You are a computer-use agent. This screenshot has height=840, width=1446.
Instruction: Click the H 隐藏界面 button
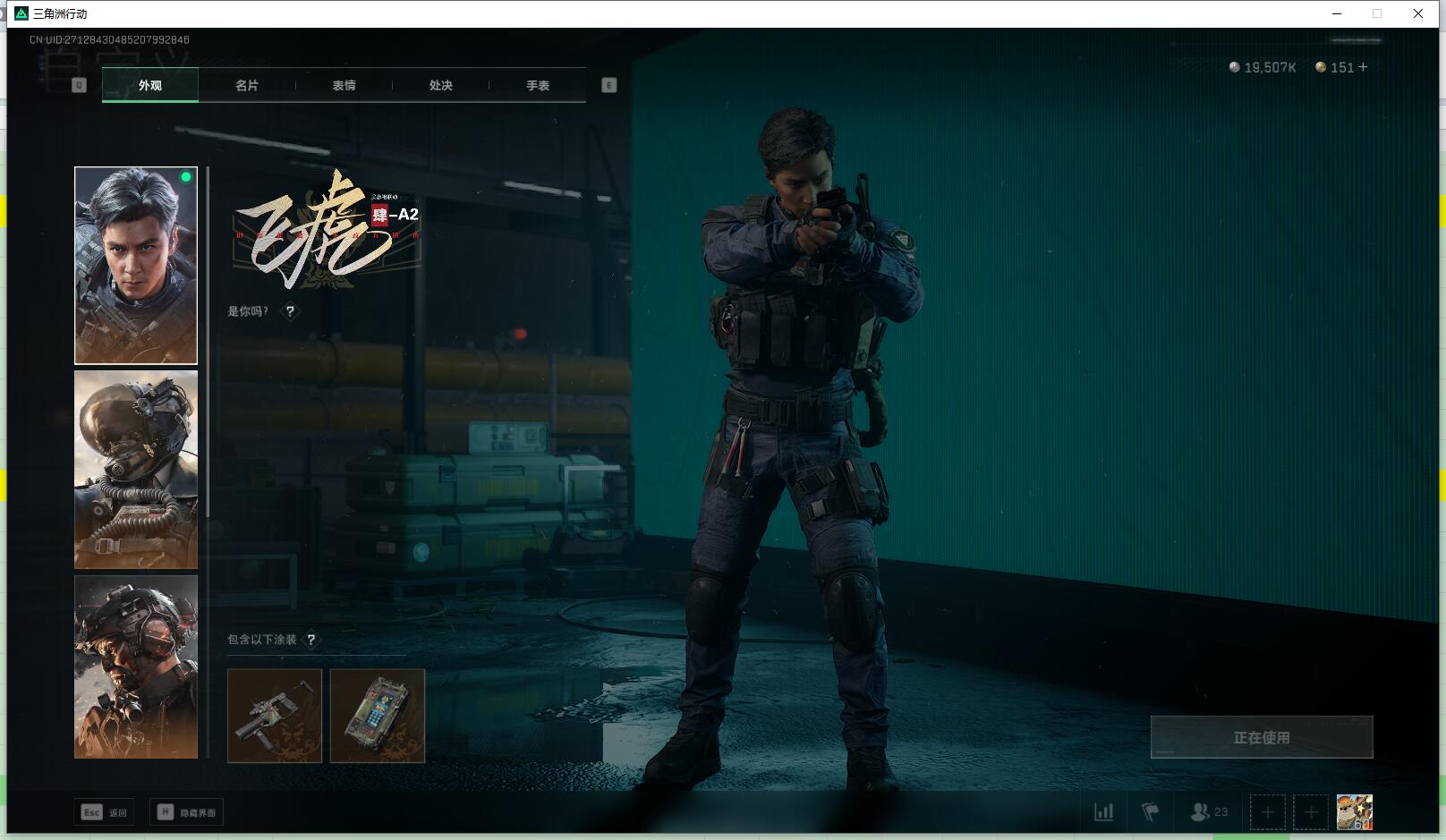click(x=186, y=812)
